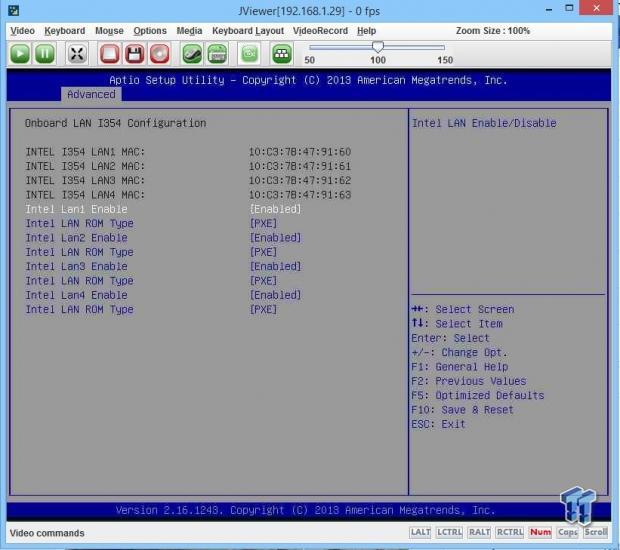The height and width of the screenshot is (550, 620).
Task: Click MAC address ending in 91:61
Action: [x=300, y=166]
